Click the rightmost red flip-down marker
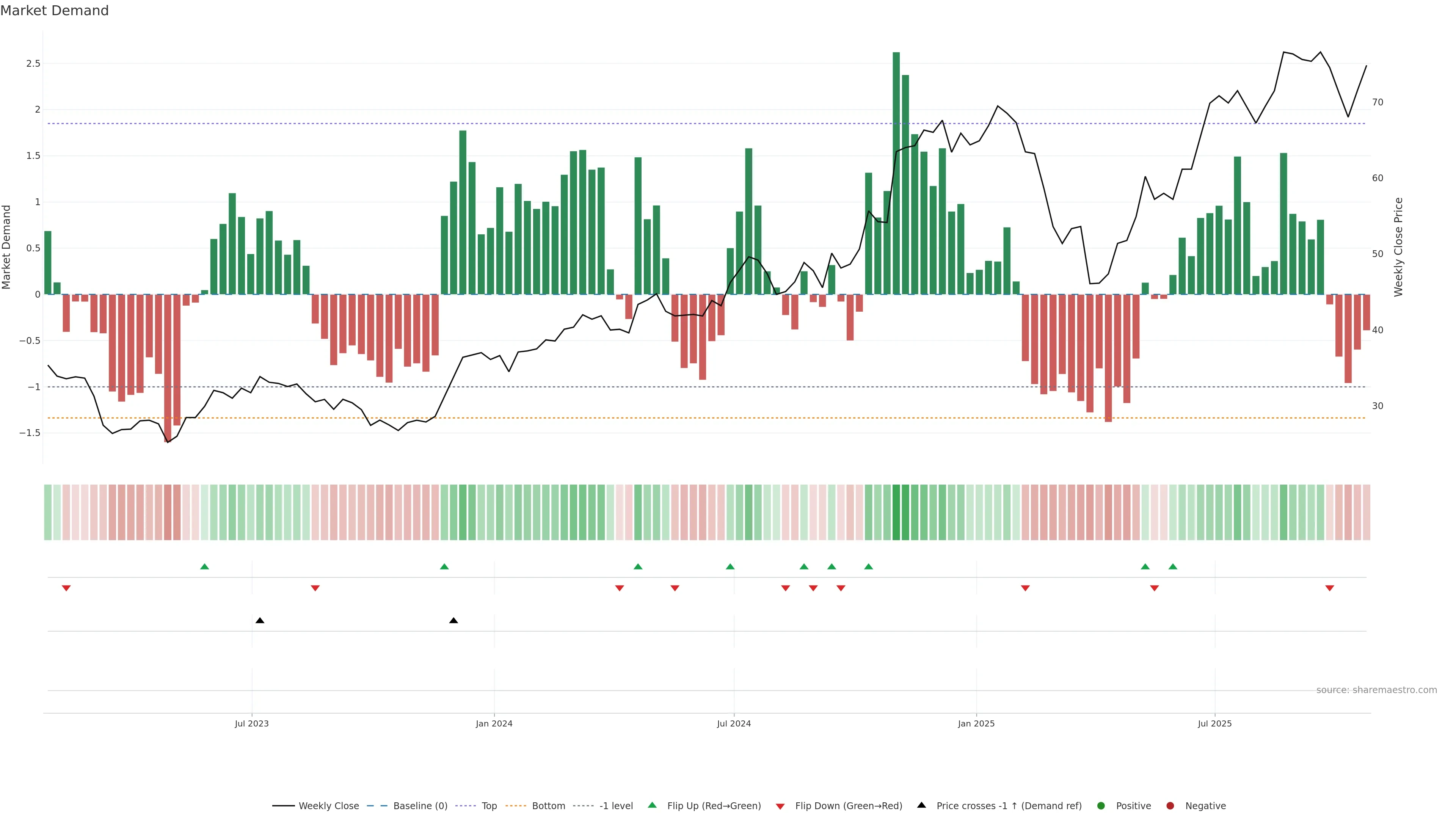 (1329, 588)
